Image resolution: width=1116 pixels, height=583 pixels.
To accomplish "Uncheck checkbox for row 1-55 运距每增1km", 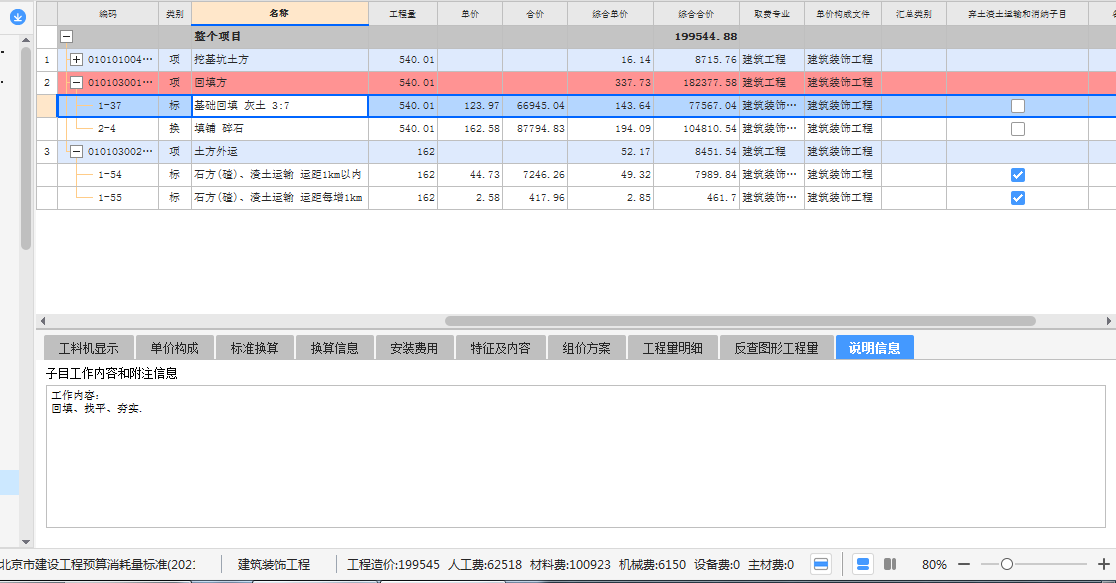I will click(1018, 198).
